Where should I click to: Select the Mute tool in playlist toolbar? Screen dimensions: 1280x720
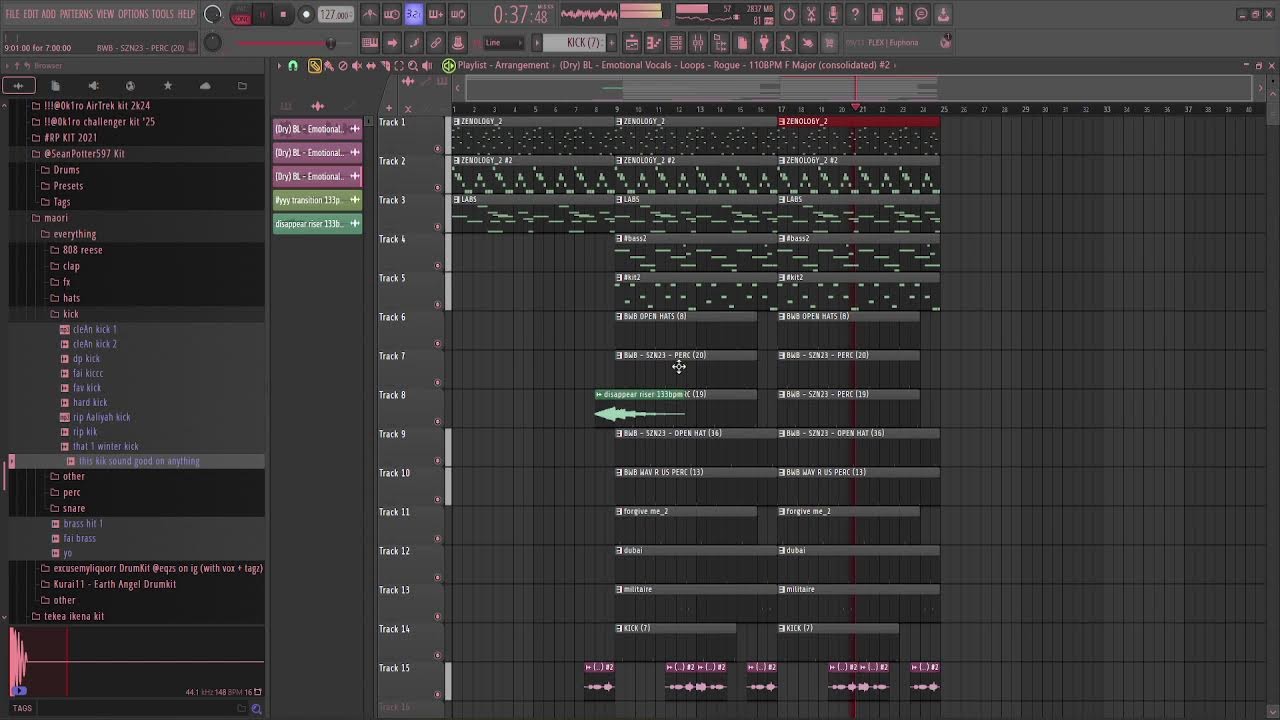click(357, 66)
